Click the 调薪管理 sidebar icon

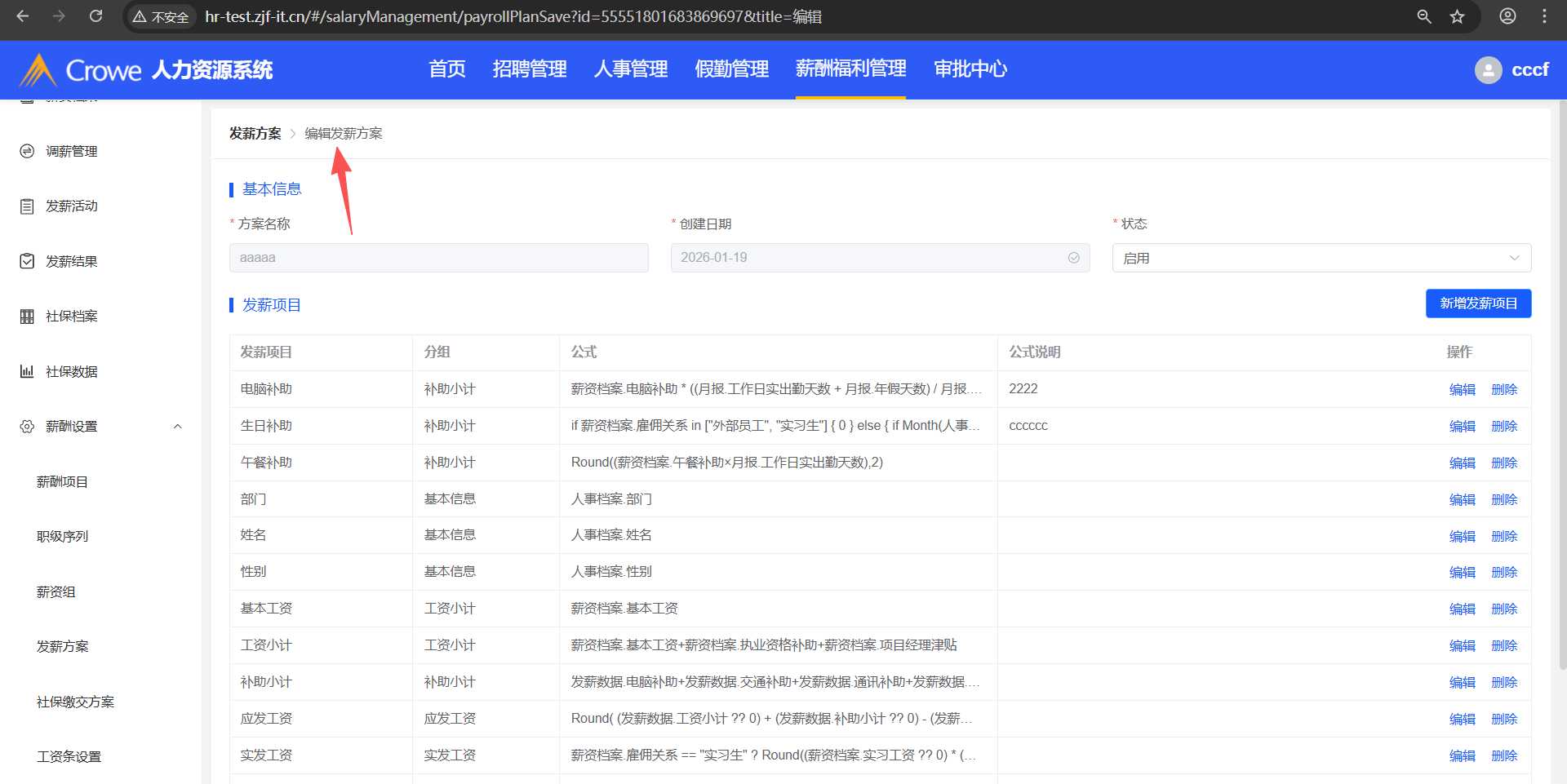coord(27,151)
